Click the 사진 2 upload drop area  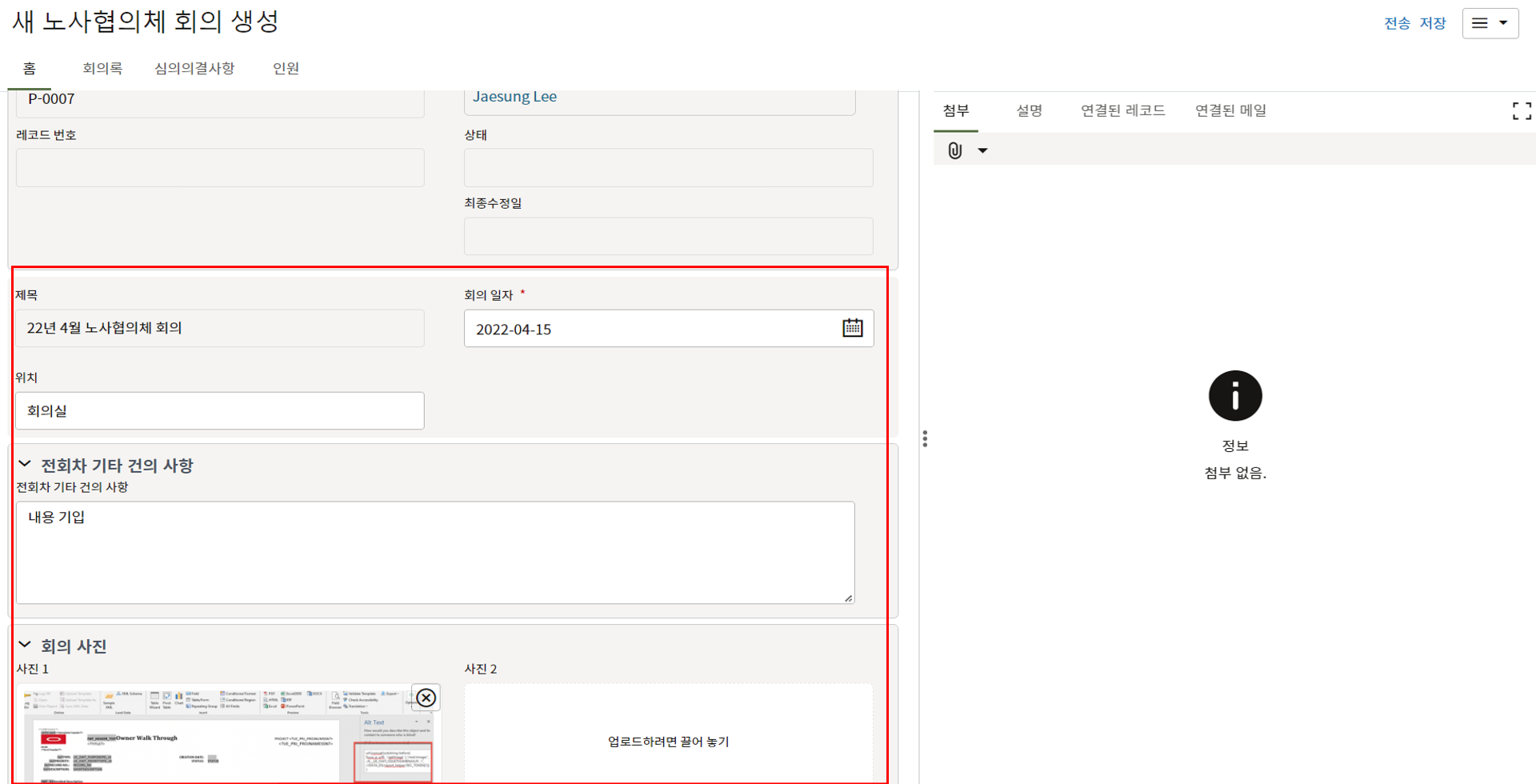(x=668, y=734)
